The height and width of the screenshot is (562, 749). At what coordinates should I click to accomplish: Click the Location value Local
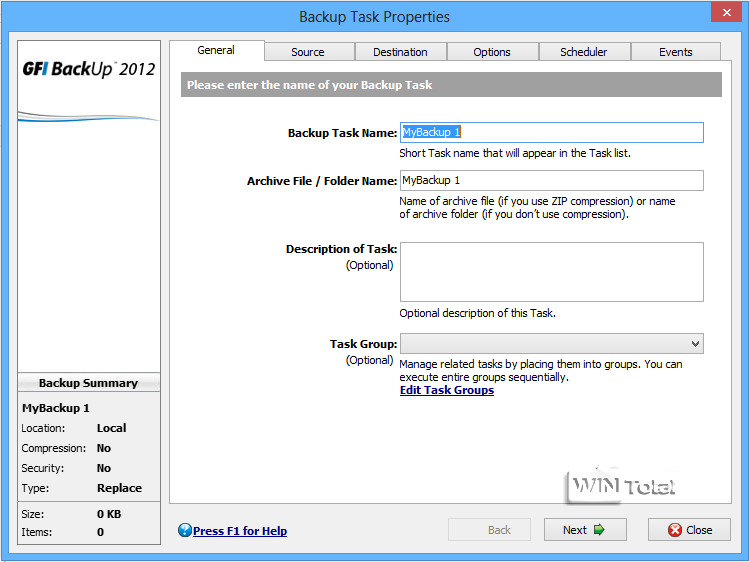pos(112,428)
